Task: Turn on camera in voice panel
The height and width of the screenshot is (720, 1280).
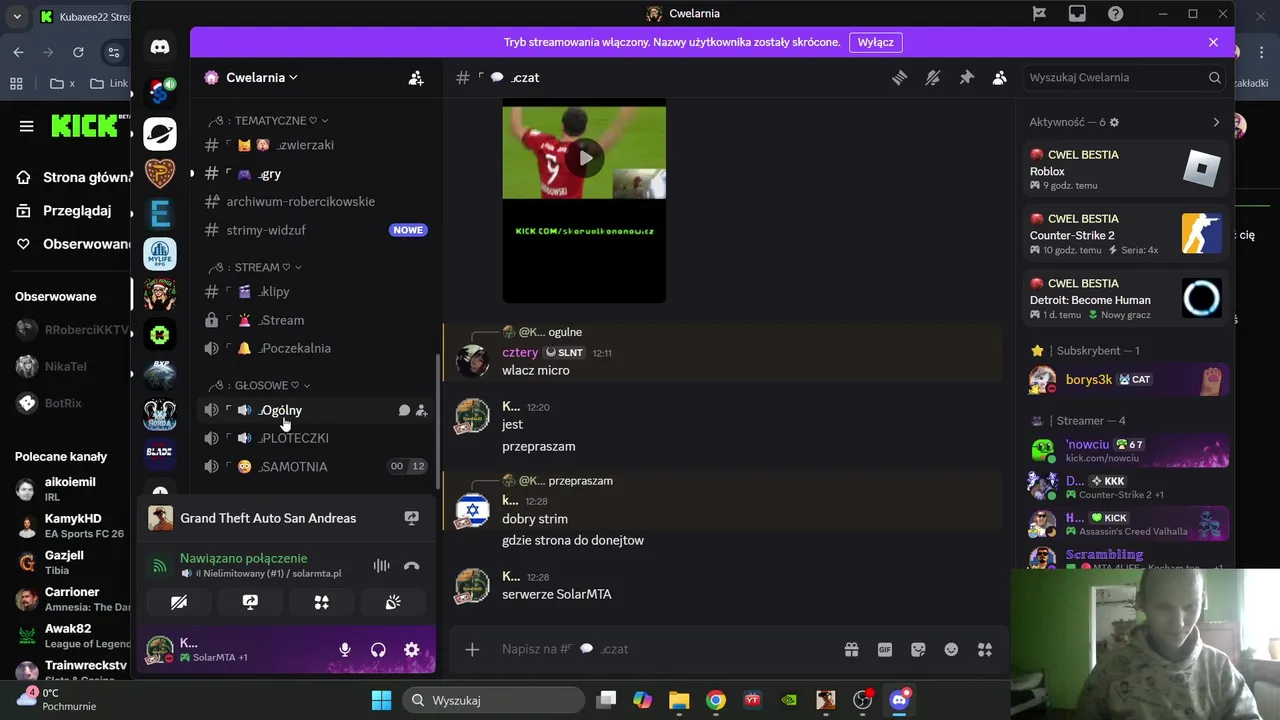Action: point(179,602)
